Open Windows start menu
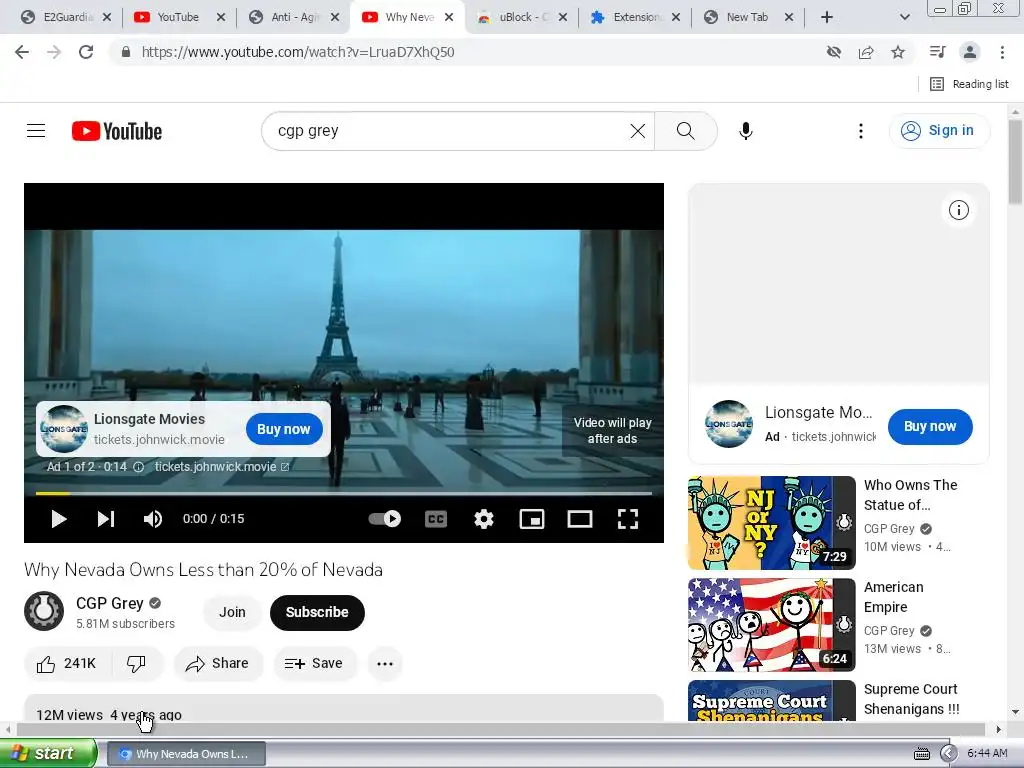Image resolution: width=1024 pixels, height=768 pixels. click(48, 753)
